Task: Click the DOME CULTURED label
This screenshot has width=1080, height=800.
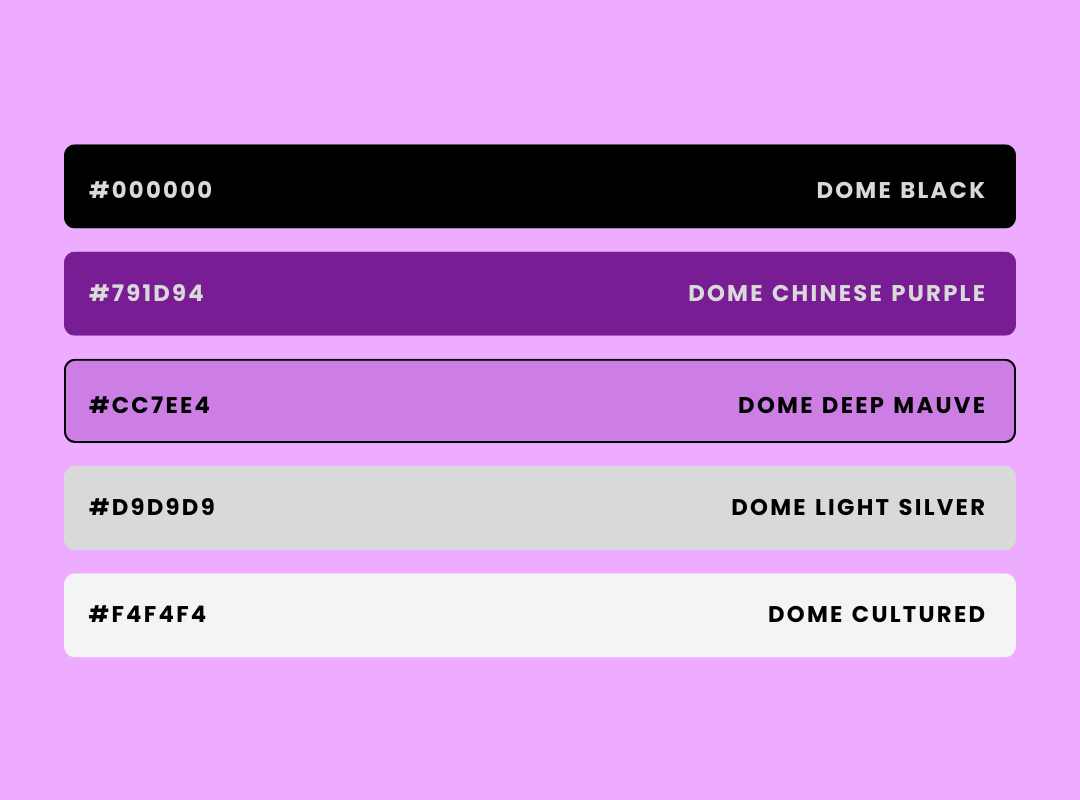Action: [x=877, y=614]
